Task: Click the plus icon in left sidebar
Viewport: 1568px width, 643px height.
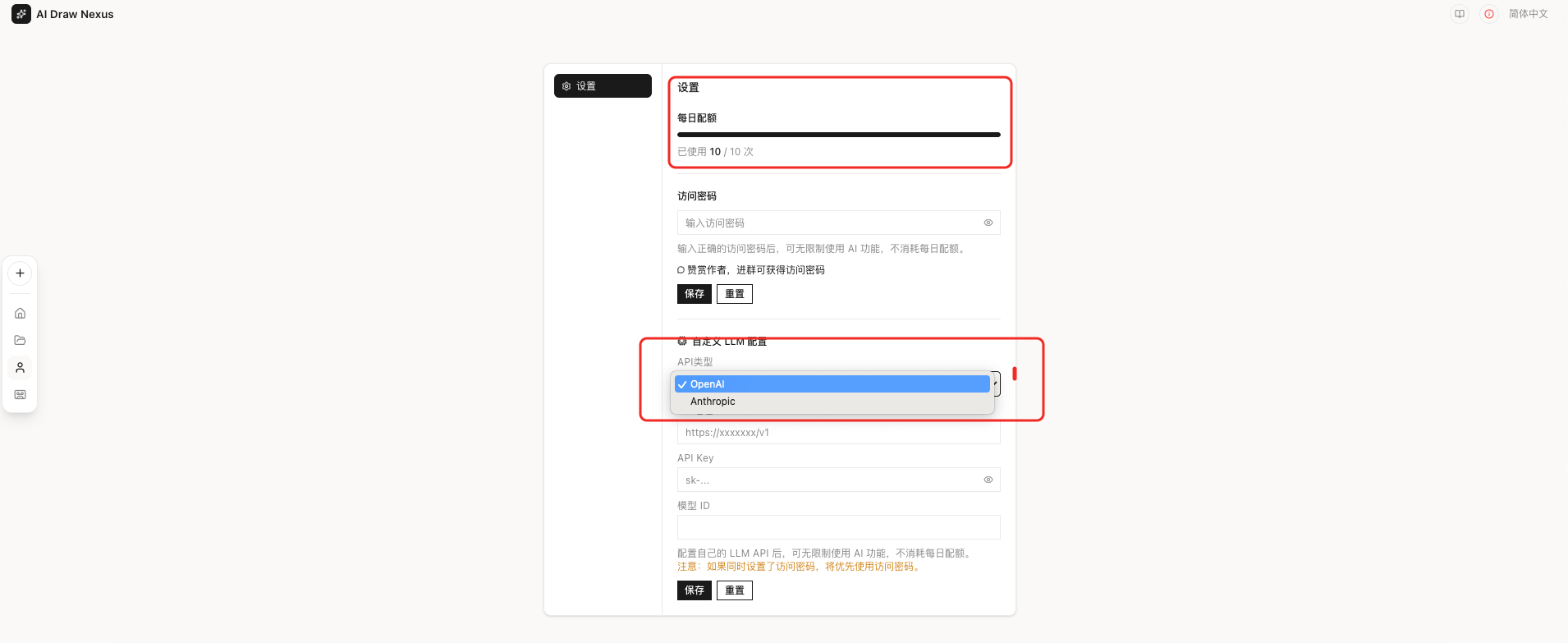Action: coord(21,273)
